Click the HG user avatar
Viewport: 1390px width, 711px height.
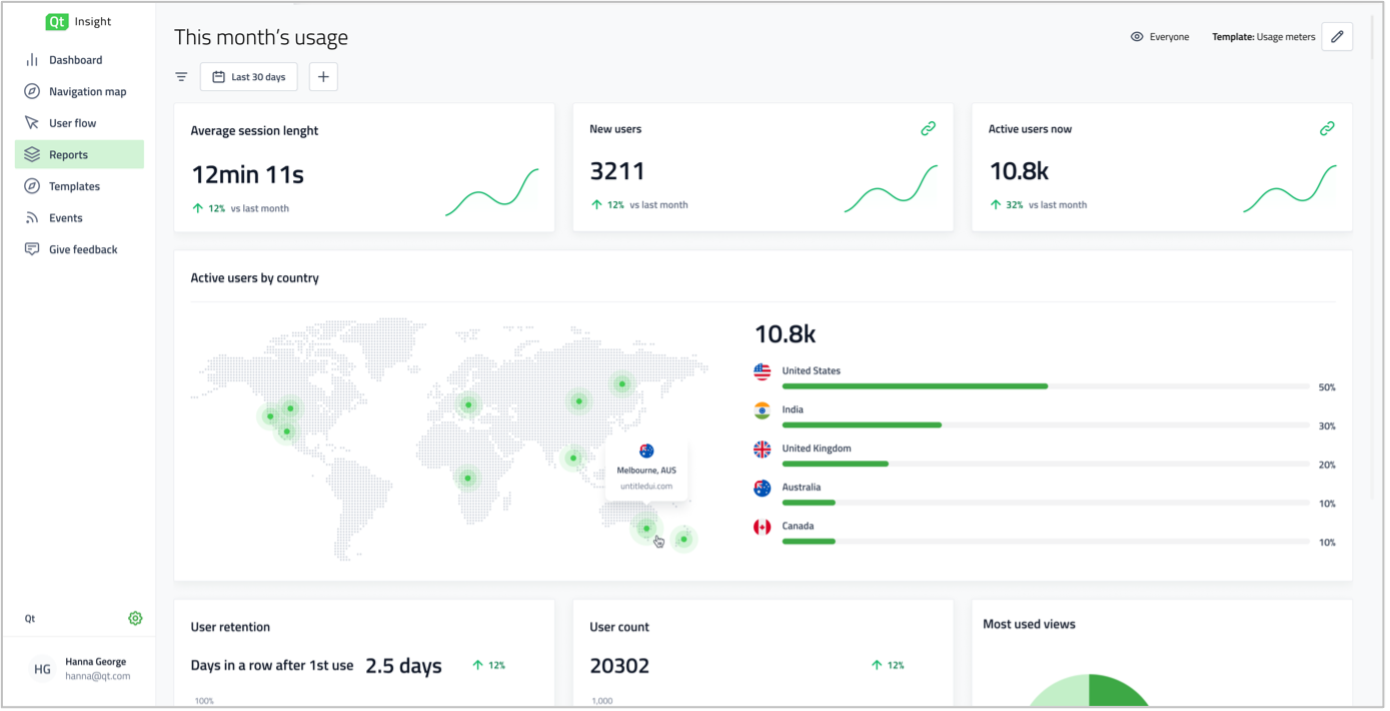point(42,669)
